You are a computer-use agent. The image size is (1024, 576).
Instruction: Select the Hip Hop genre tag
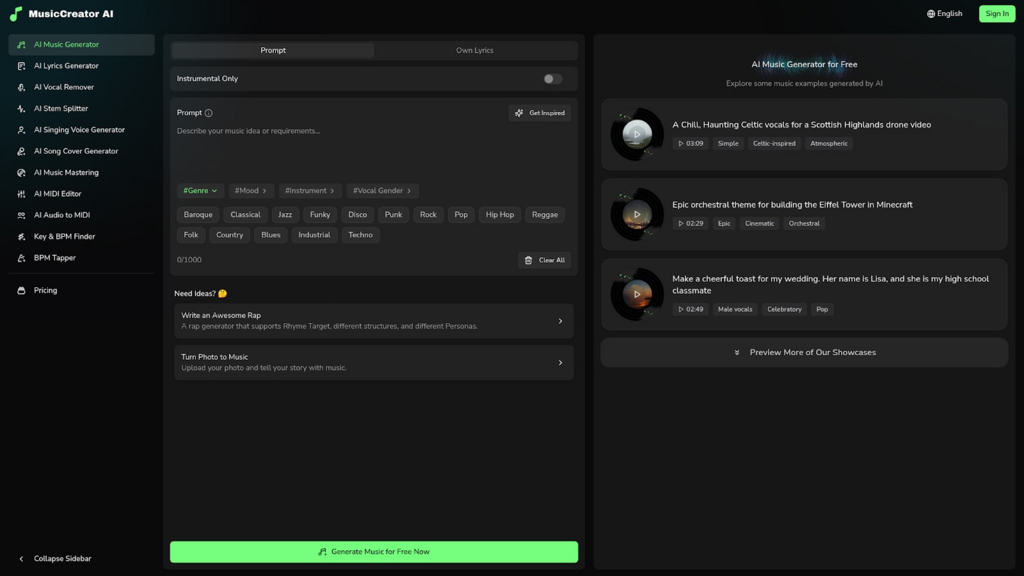pyautogui.click(x=499, y=215)
